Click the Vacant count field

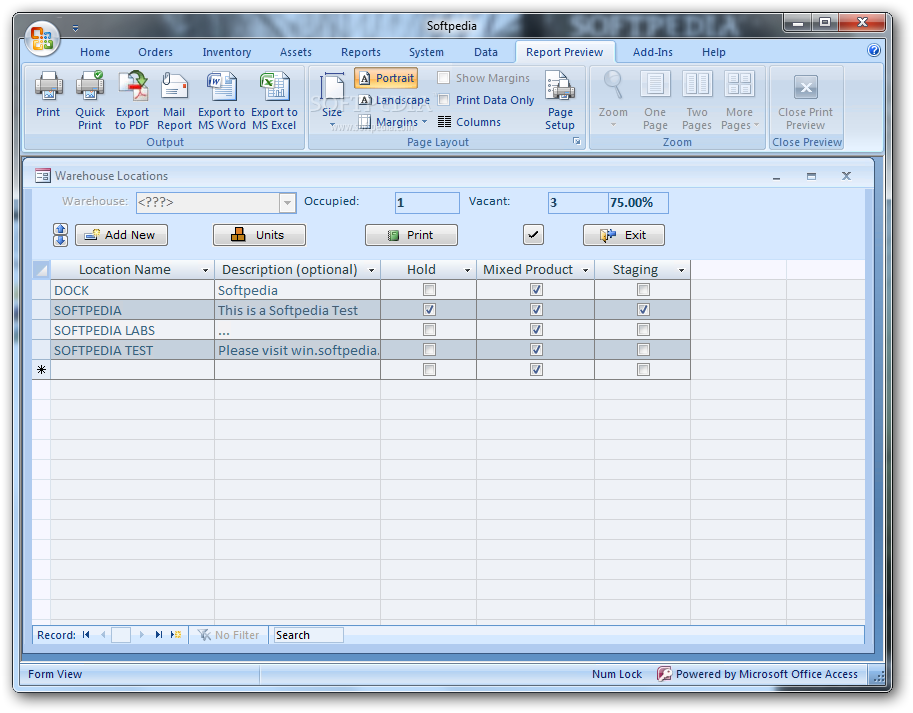[x=578, y=203]
